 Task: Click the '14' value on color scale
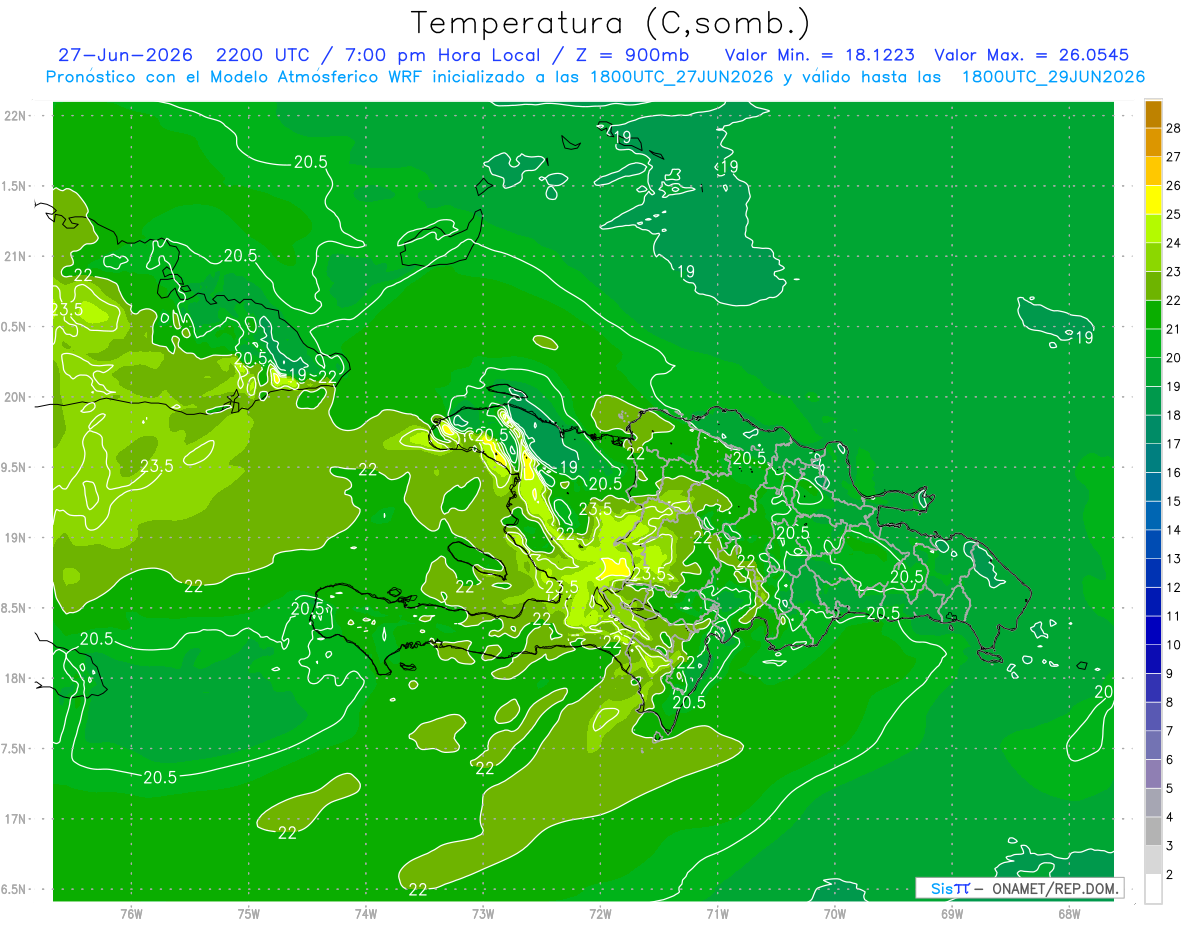click(x=1174, y=530)
